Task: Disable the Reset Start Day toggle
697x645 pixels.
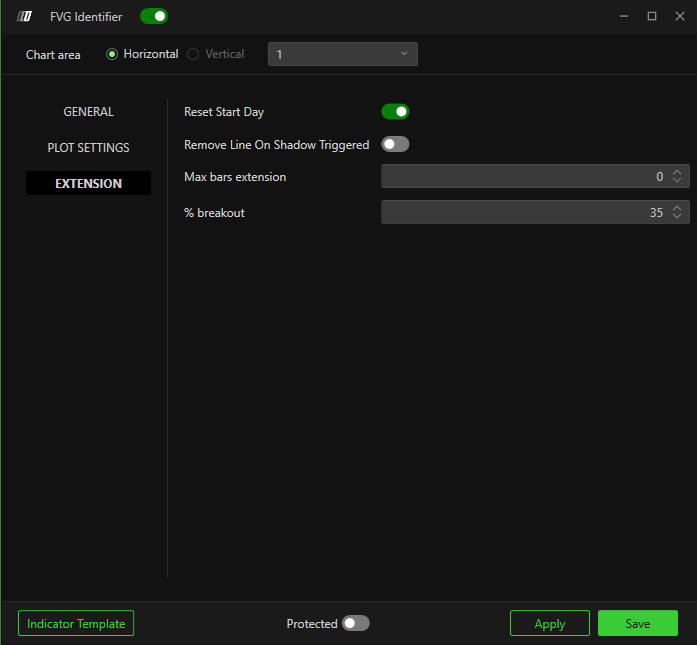Action: 395,112
